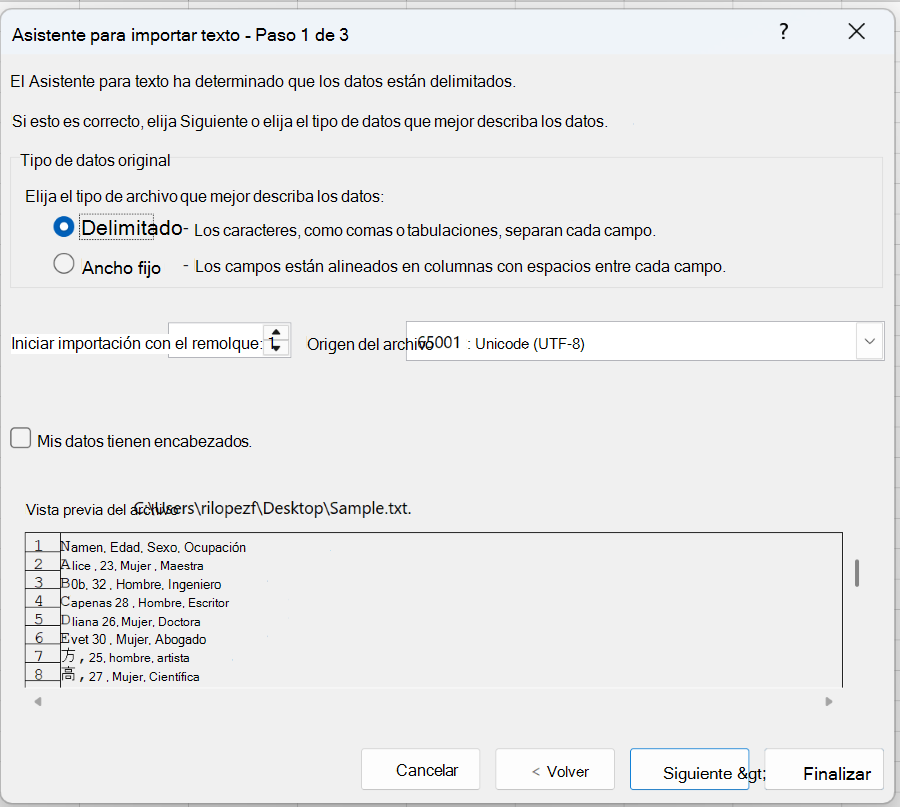This screenshot has width=900, height=807.
Task: Click the preview vertical scrollbar thumb
Action: [857, 573]
